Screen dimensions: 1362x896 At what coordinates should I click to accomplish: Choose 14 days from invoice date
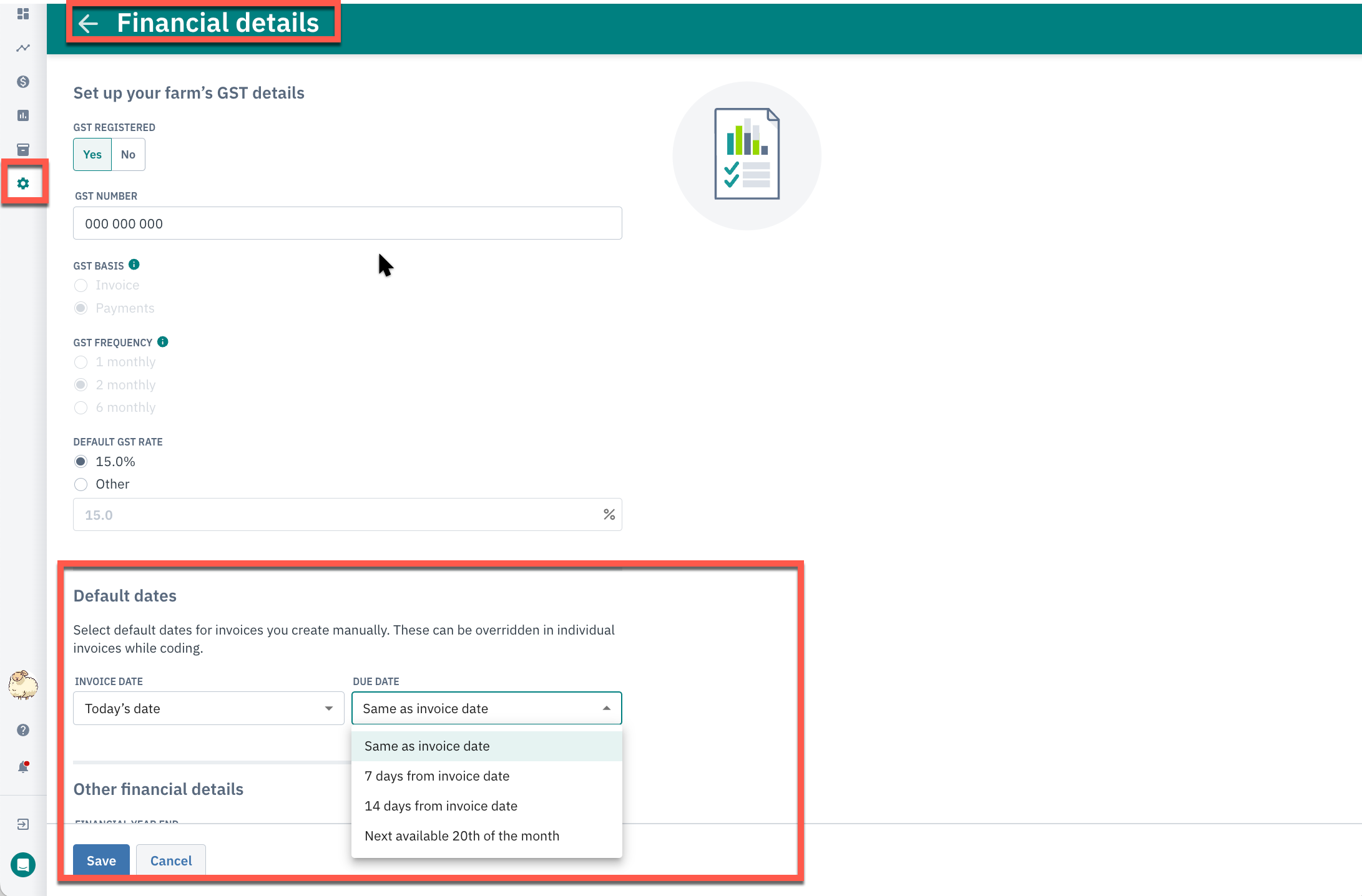441,806
